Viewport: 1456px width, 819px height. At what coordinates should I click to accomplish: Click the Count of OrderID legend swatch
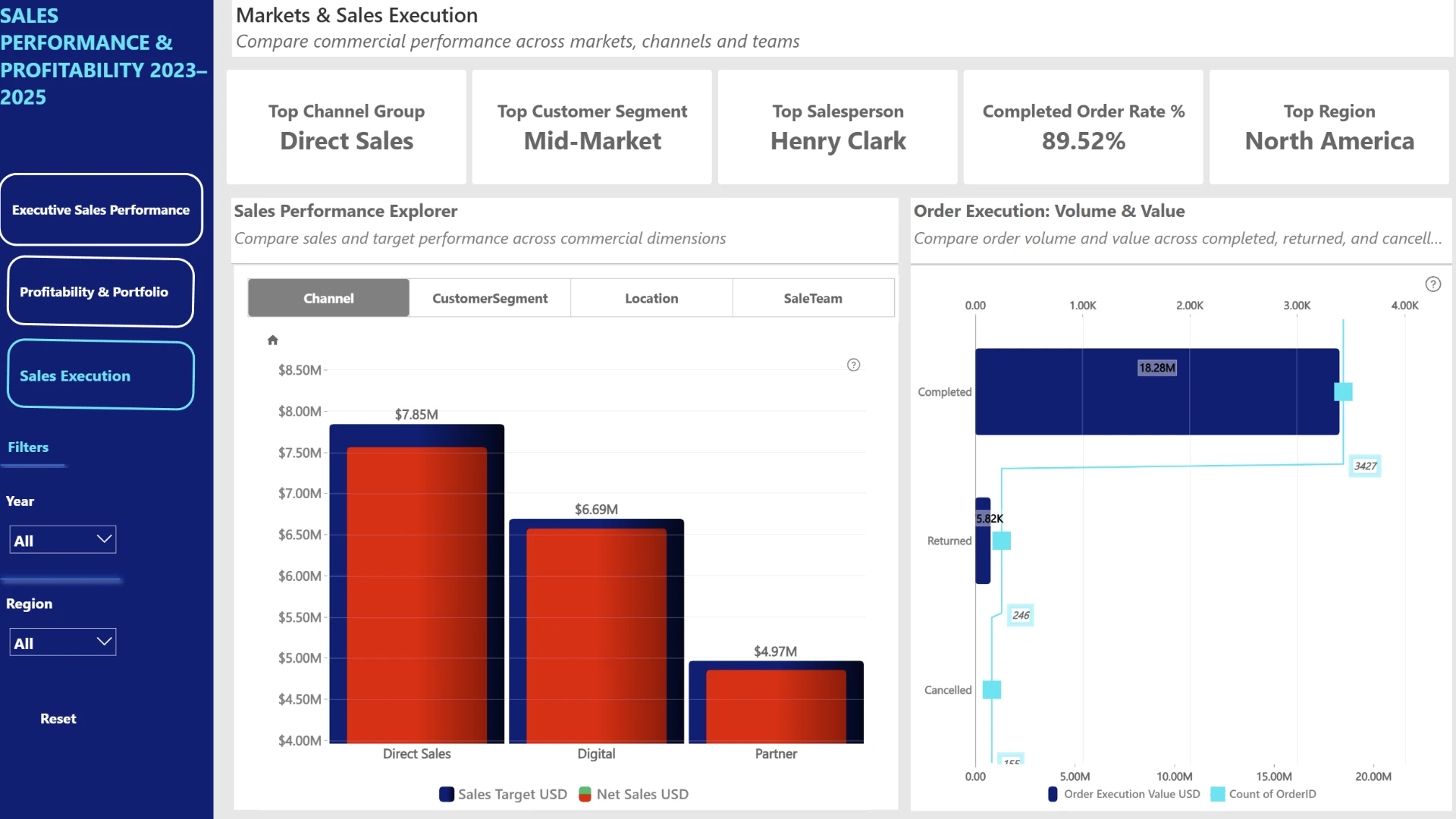1218,794
